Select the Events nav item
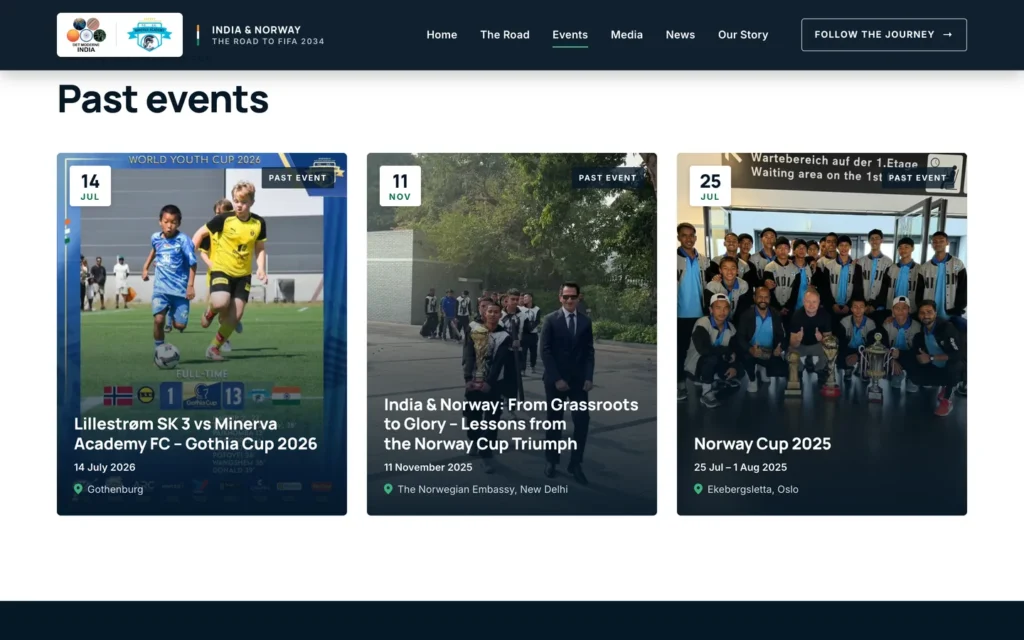This screenshot has width=1024, height=640. (570, 35)
